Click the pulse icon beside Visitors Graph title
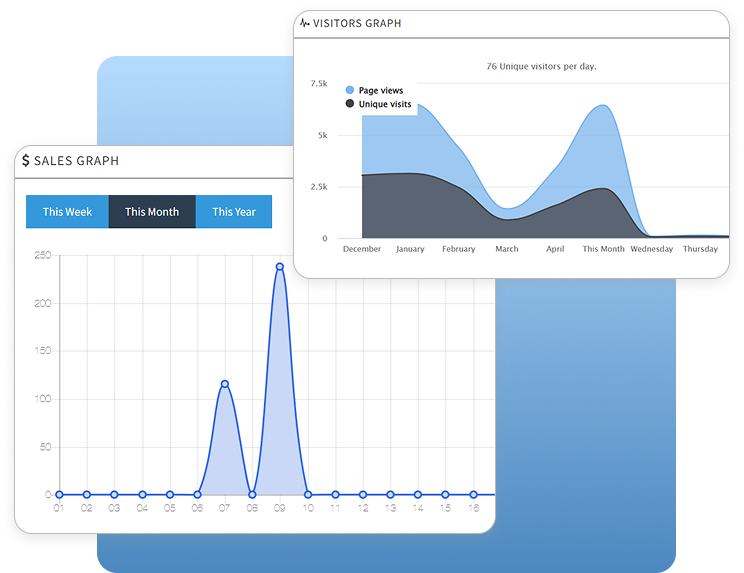 [x=305, y=23]
